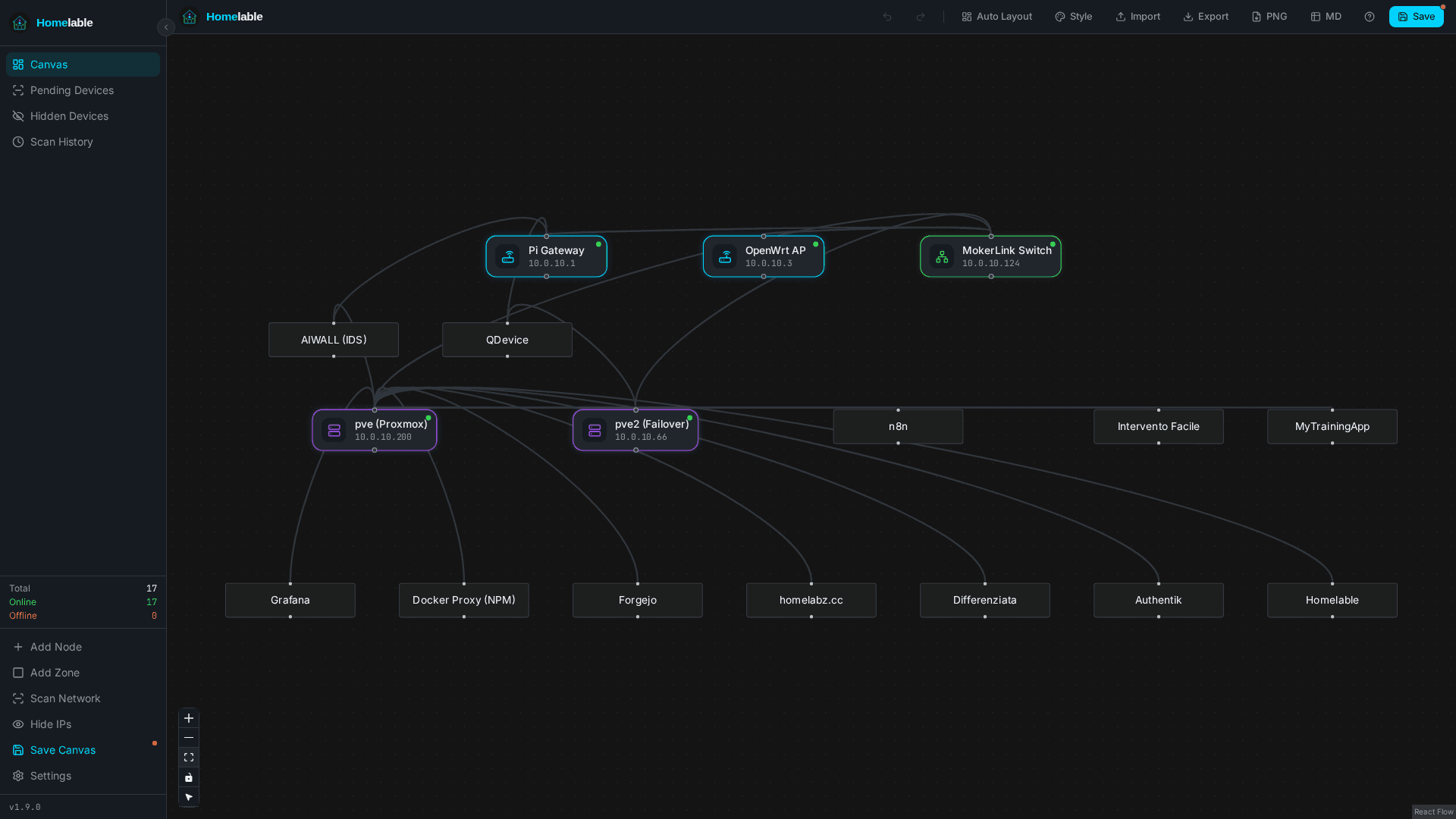The image size is (1456, 819).
Task: Click the undo arrow icon
Action: (886, 17)
